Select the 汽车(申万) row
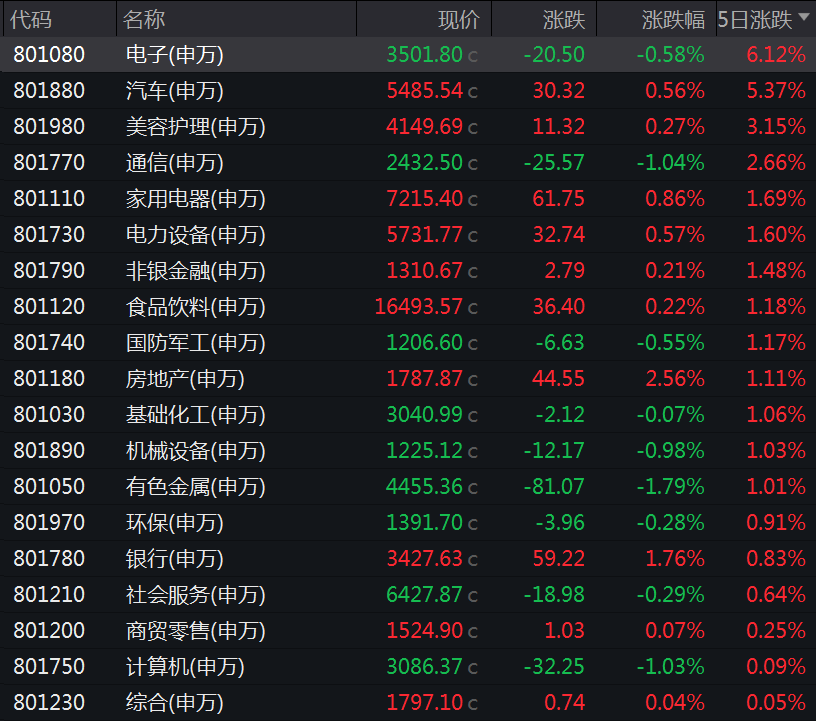The width and height of the screenshot is (816, 721). [408, 91]
